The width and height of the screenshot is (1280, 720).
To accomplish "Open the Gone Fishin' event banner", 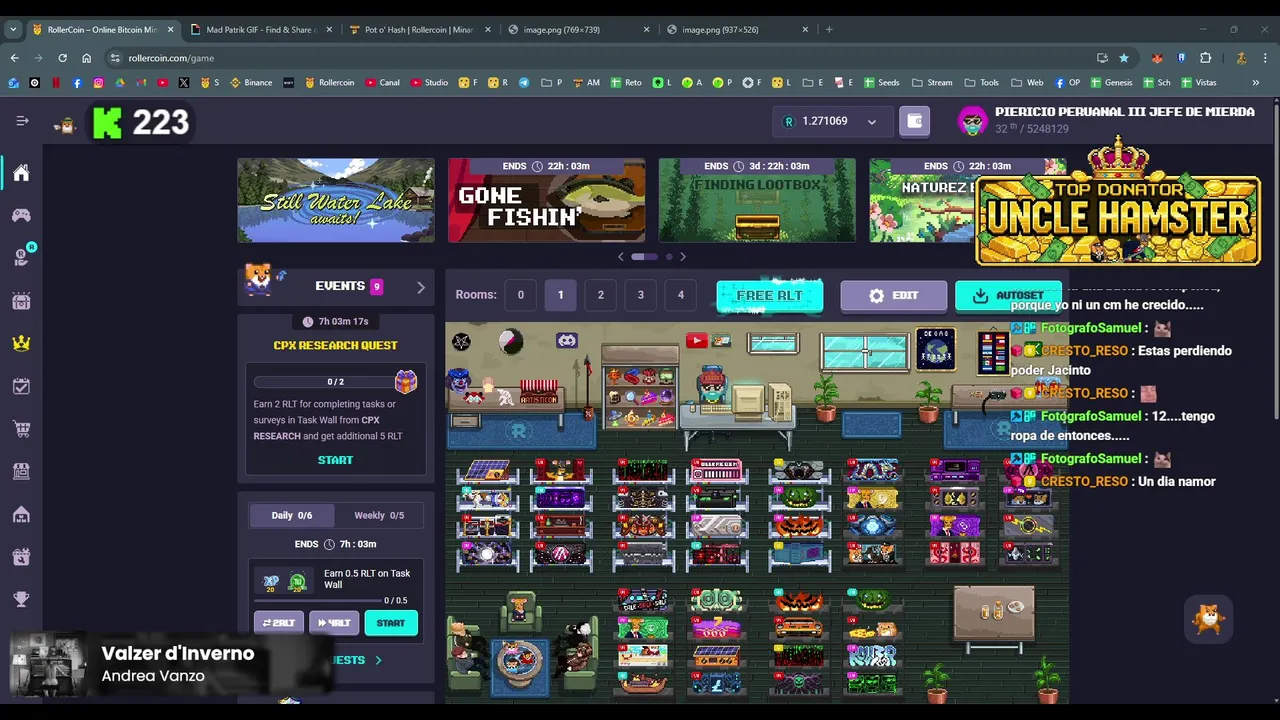I will coord(546,200).
